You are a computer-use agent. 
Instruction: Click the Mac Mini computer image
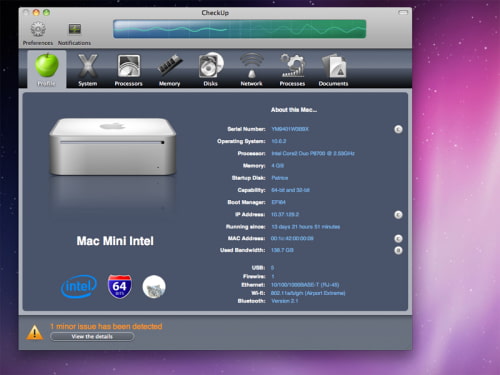pyautogui.click(x=113, y=147)
